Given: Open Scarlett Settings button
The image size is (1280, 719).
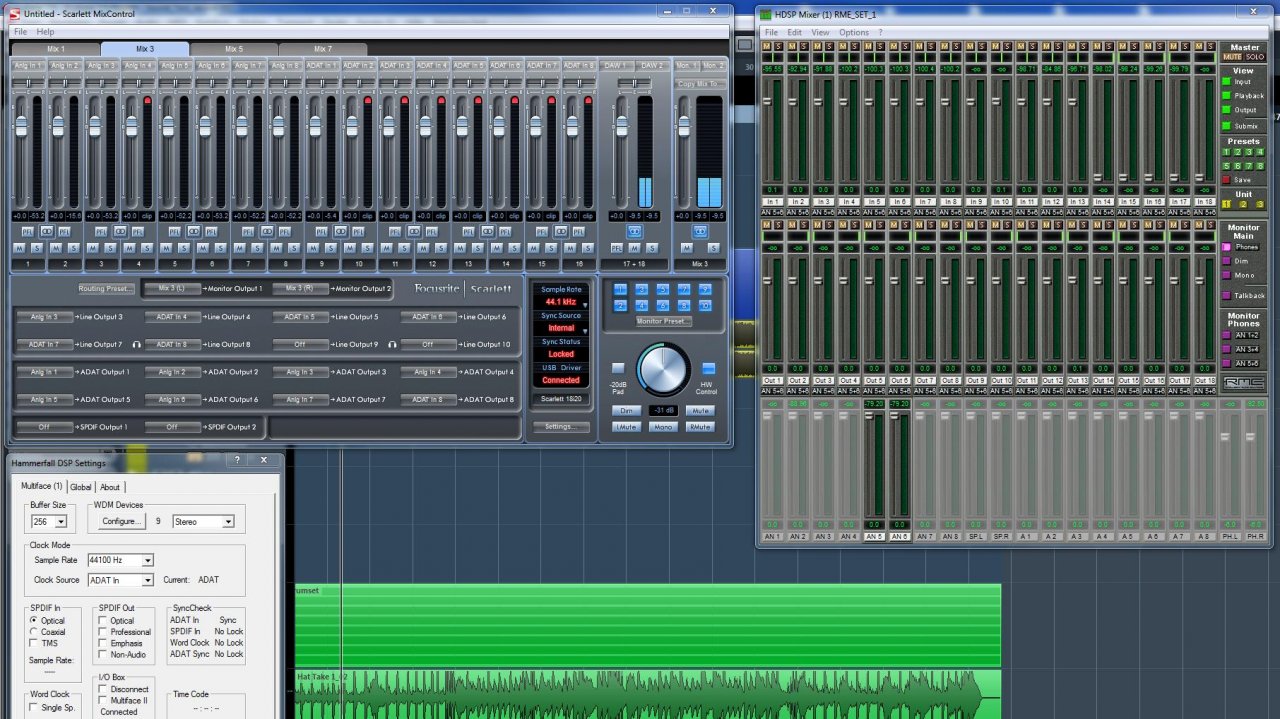Looking at the screenshot, I should tap(561, 427).
